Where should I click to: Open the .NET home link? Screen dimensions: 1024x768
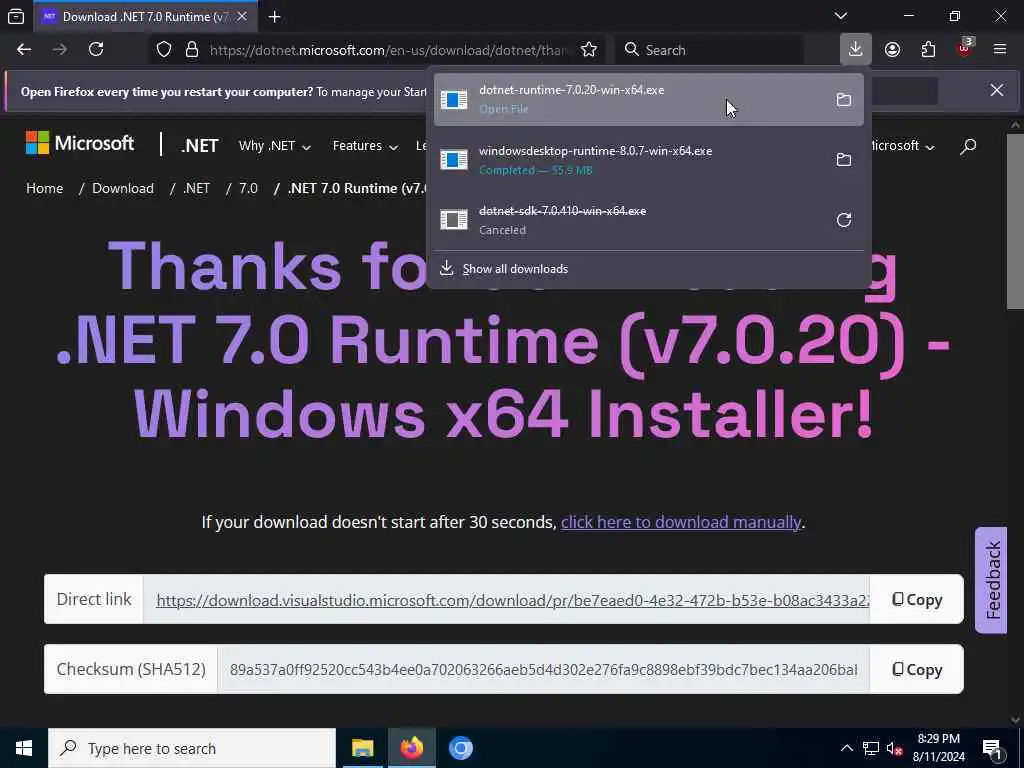pyautogui.click(x=200, y=146)
